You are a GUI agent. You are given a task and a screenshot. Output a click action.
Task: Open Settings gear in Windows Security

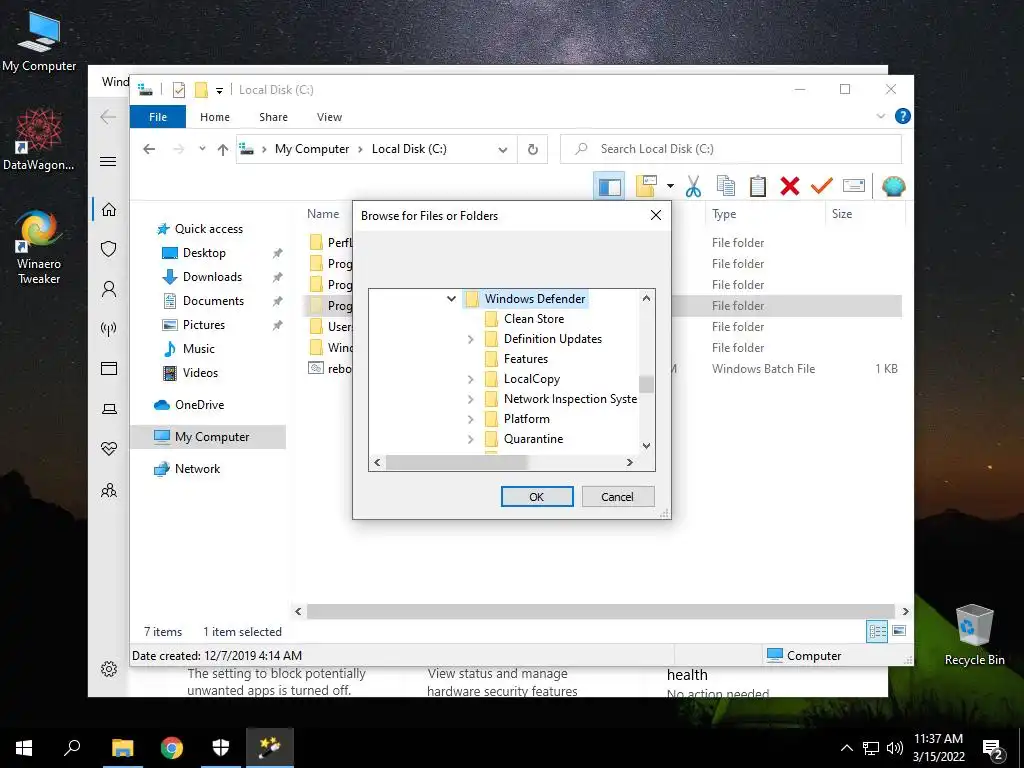click(x=109, y=669)
